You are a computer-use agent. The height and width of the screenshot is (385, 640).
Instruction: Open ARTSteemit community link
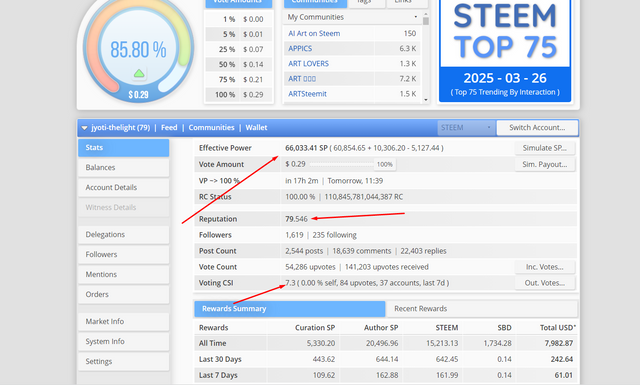pos(307,94)
